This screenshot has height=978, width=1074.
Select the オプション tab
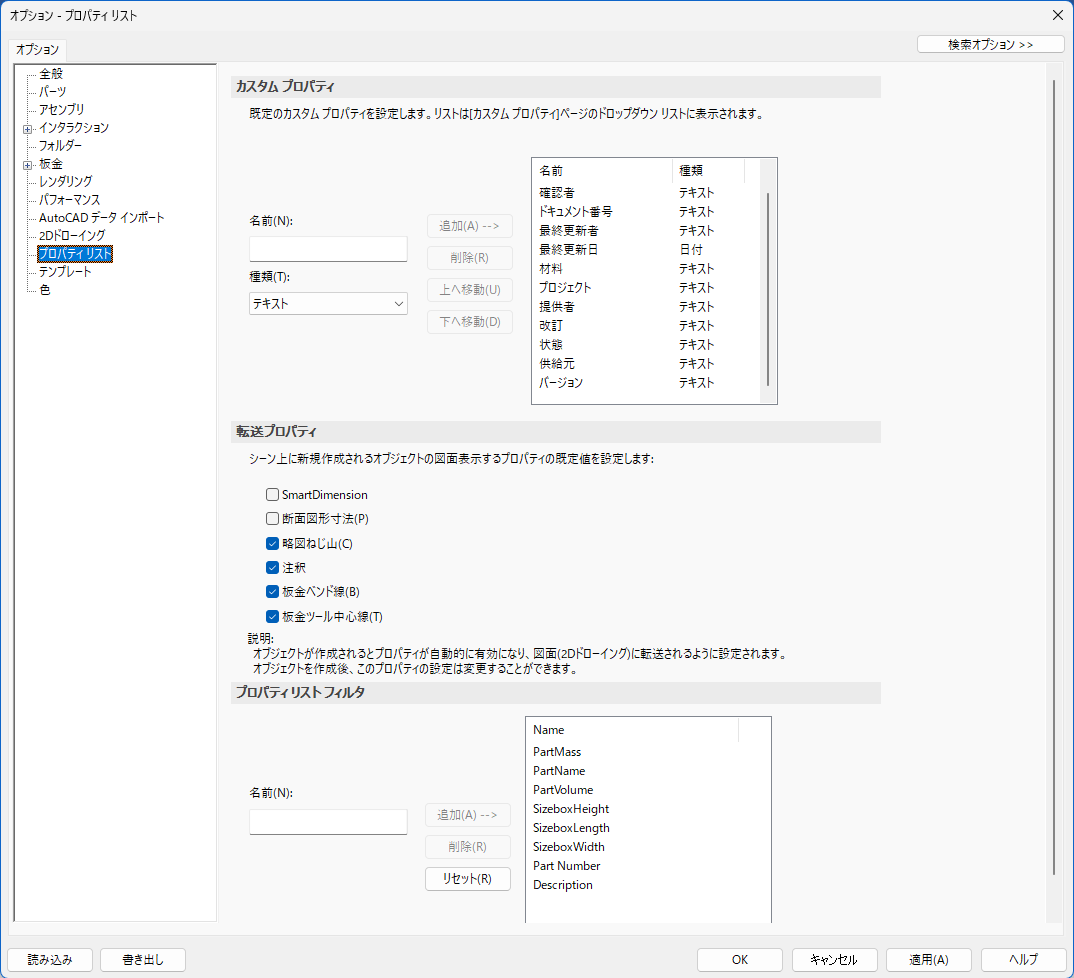[x=38, y=49]
